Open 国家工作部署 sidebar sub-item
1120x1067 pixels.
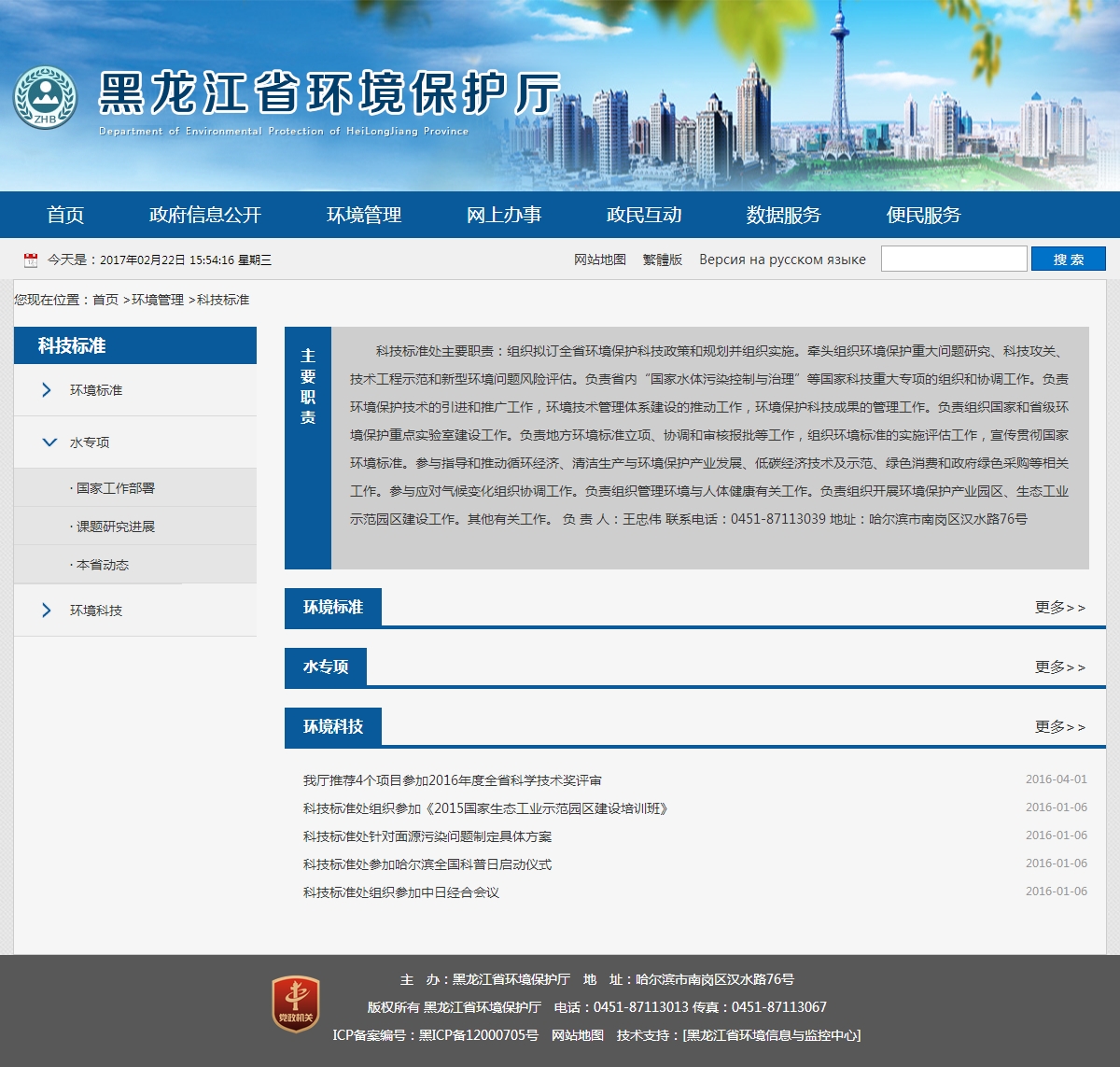(x=116, y=488)
